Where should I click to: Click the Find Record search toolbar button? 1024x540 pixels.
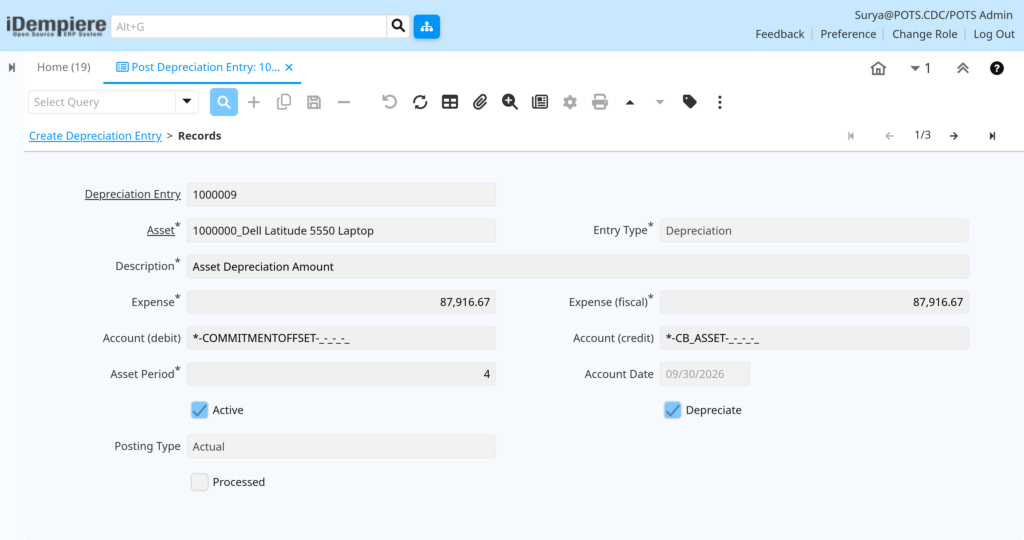223,102
